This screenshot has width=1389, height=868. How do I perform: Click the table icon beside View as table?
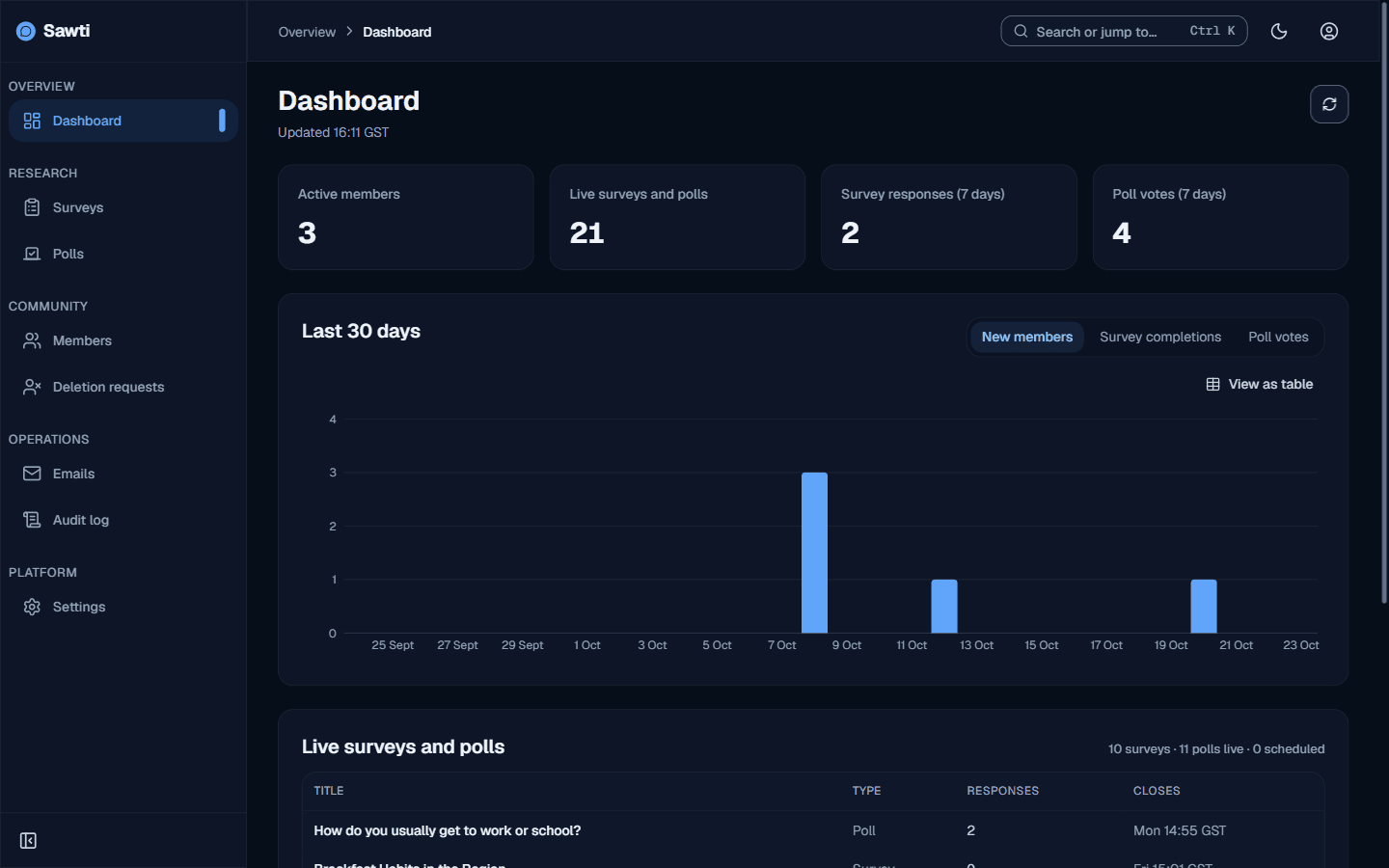pos(1212,384)
